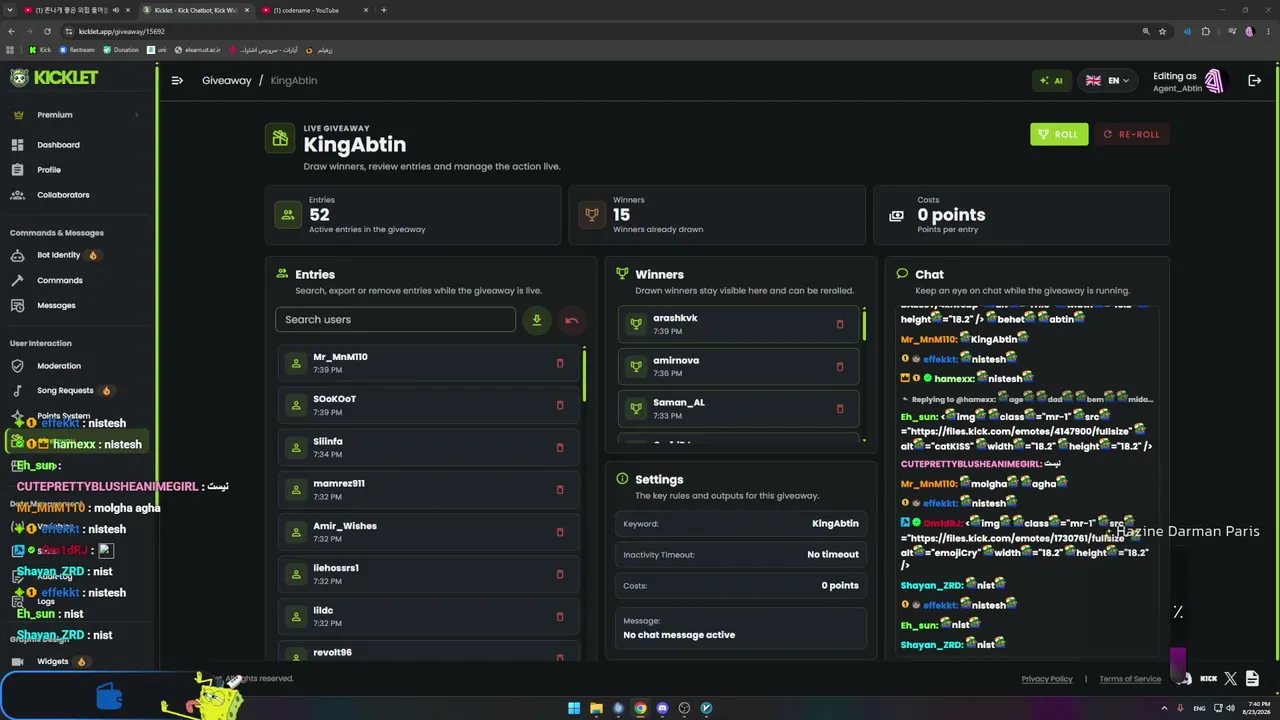Open the Messages section
The height and width of the screenshot is (720, 1280).
pyautogui.click(x=76, y=305)
